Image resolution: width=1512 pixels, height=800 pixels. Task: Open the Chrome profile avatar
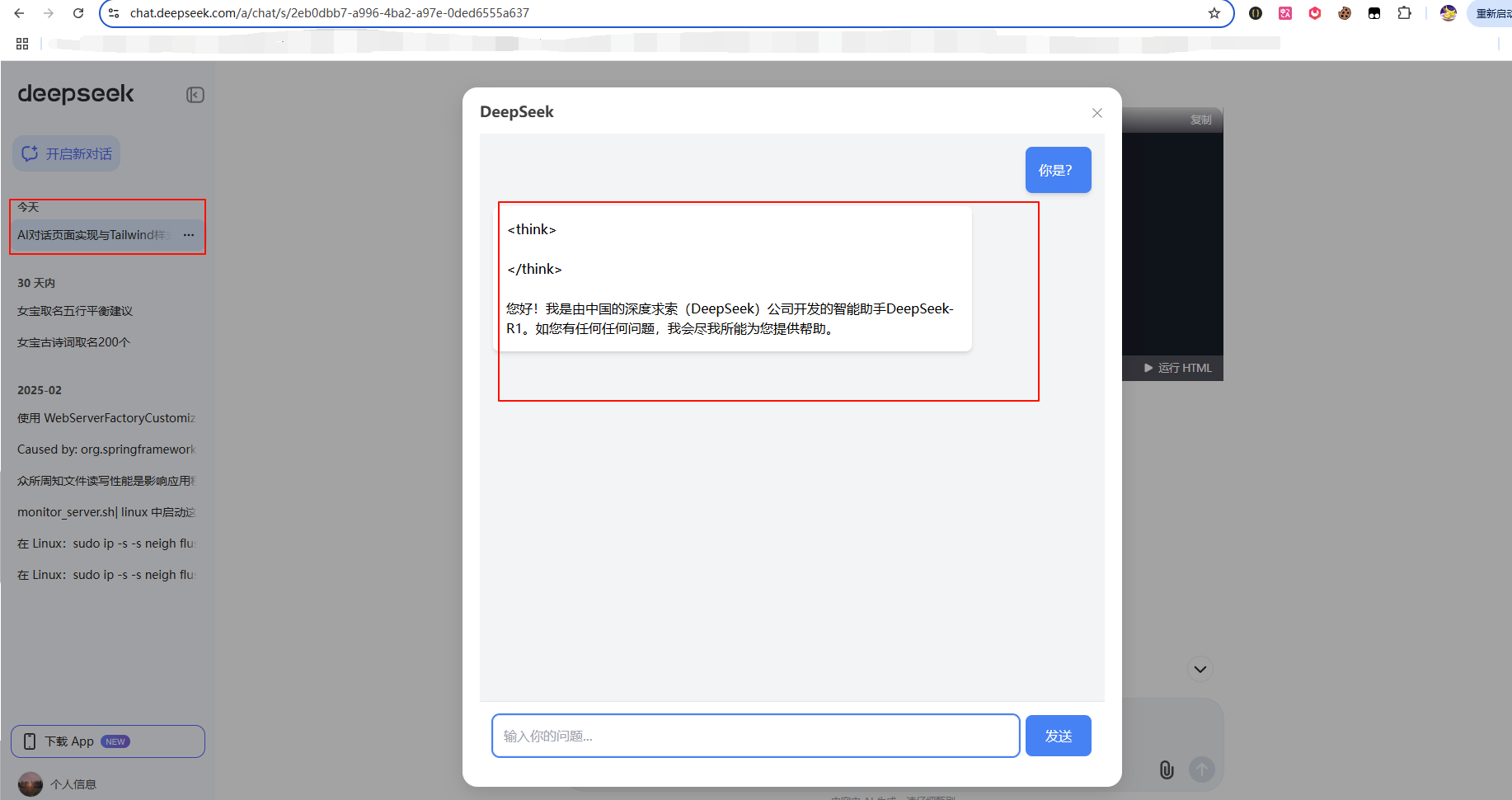pyautogui.click(x=1449, y=13)
